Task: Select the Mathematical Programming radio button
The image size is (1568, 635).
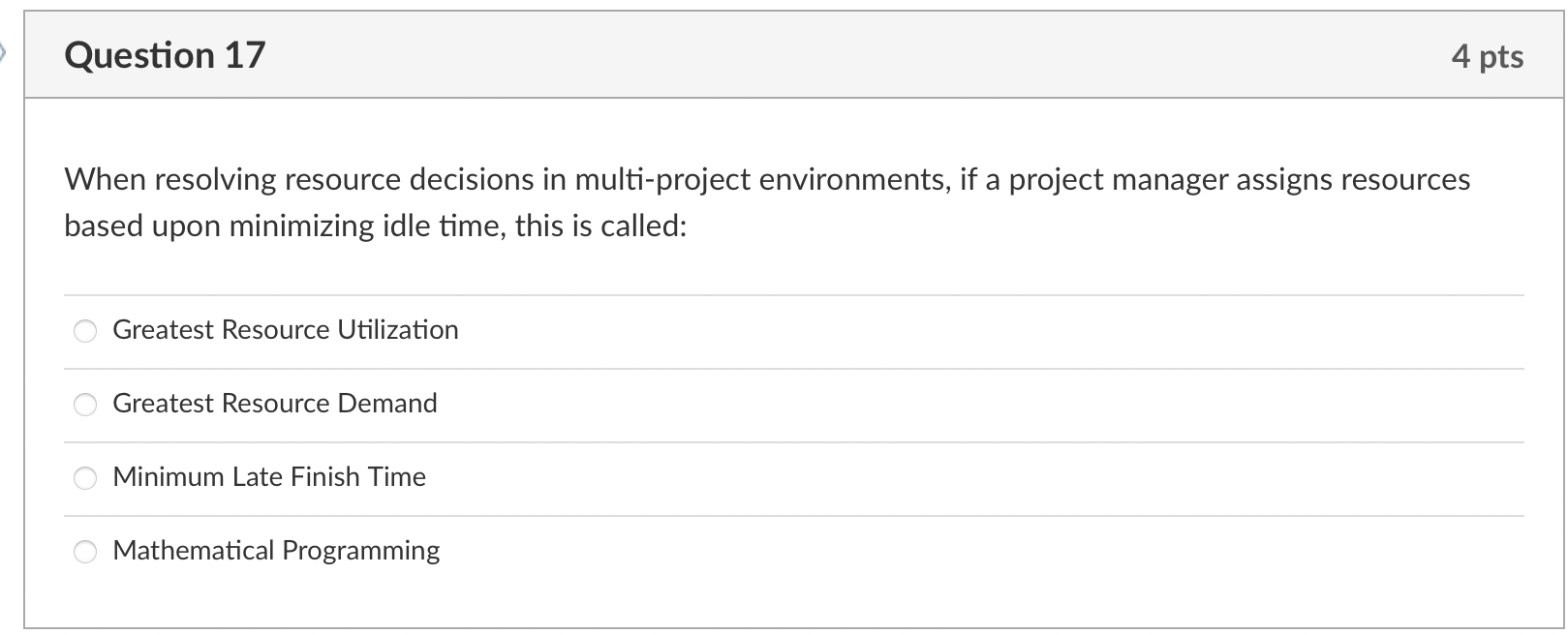Action: coord(85,551)
